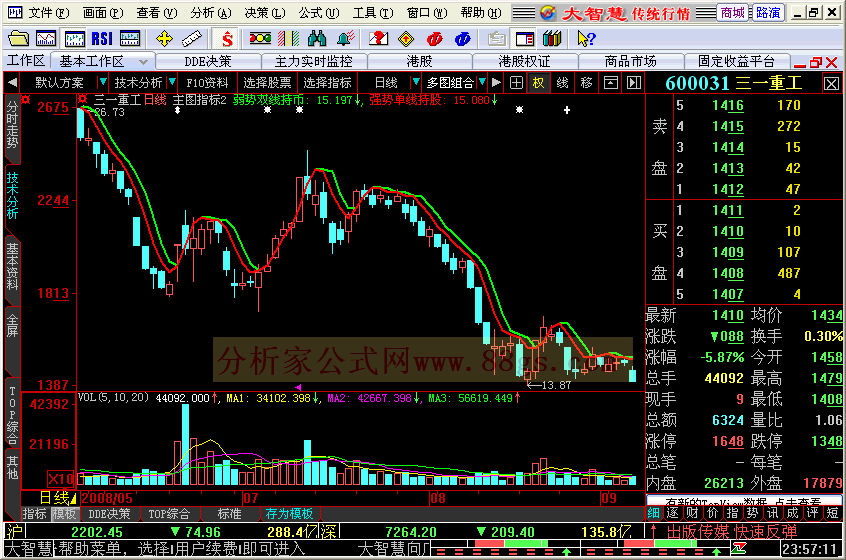
Task: Open the 工具(T) menu
Action: pyautogui.click(x=372, y=12)
